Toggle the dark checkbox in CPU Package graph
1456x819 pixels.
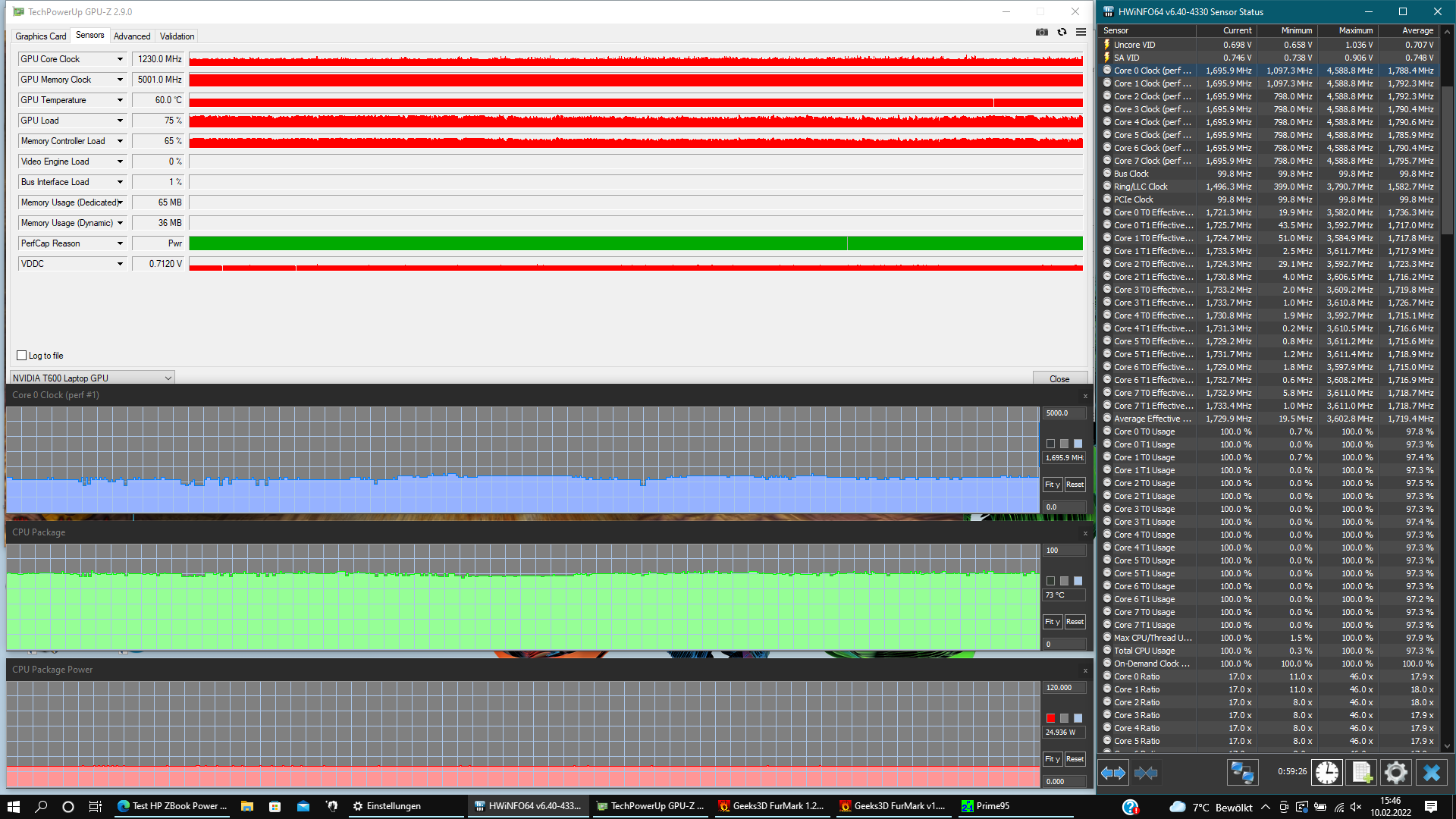1050,582
